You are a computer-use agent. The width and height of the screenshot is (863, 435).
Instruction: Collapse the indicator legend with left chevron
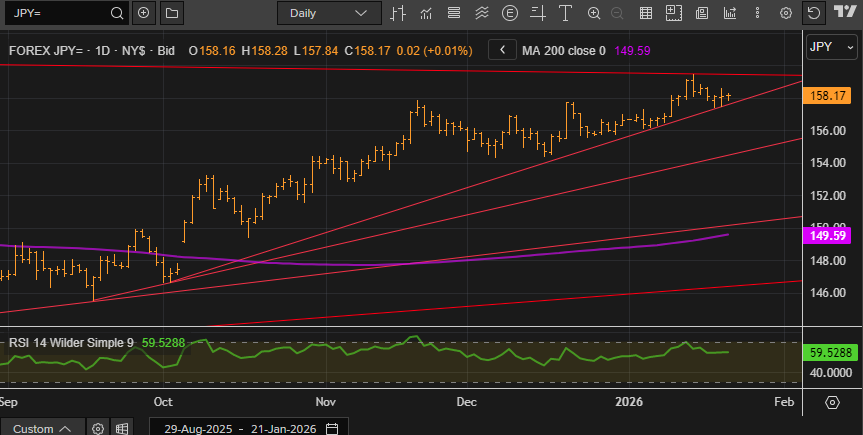tap(503, 49)
